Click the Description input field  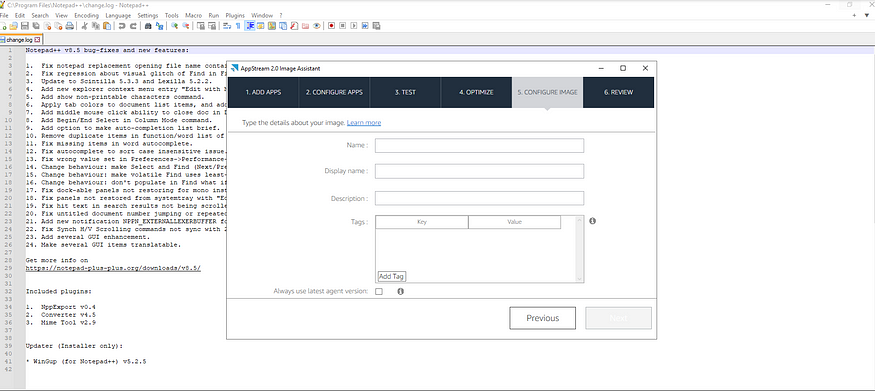tap(479, 199)
